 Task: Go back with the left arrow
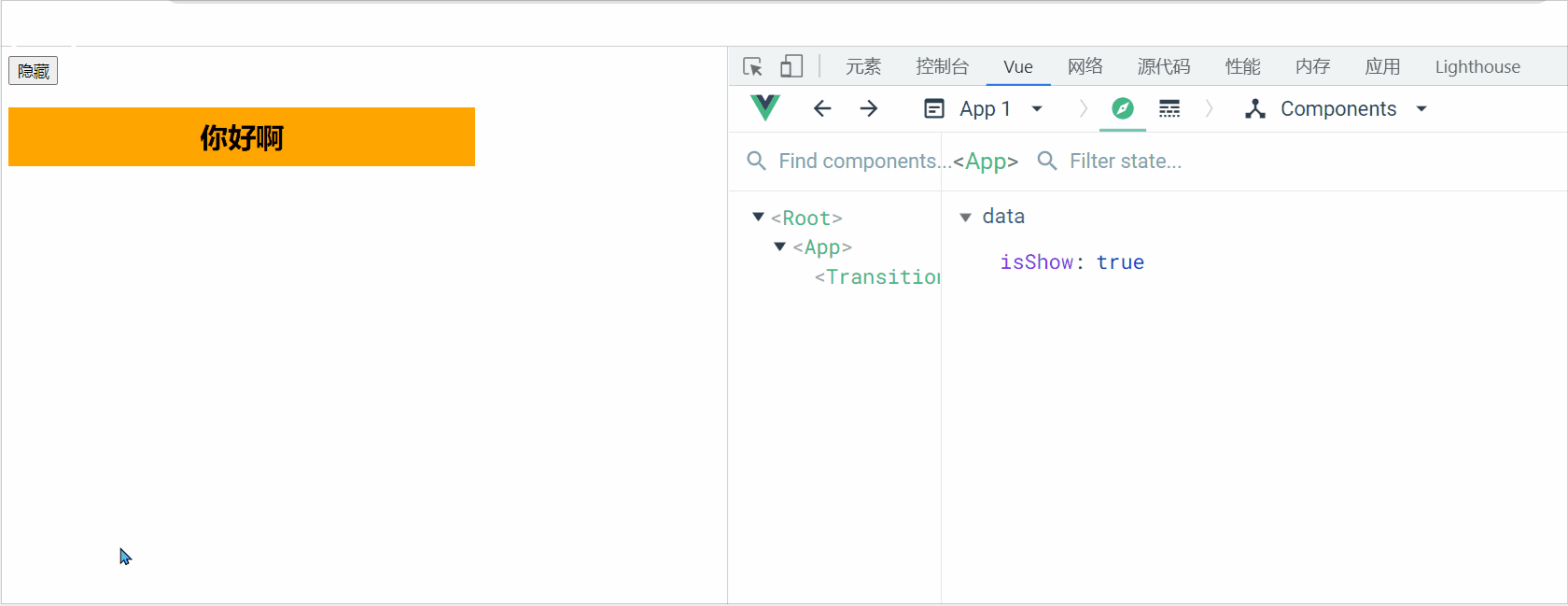click(822, 108)
